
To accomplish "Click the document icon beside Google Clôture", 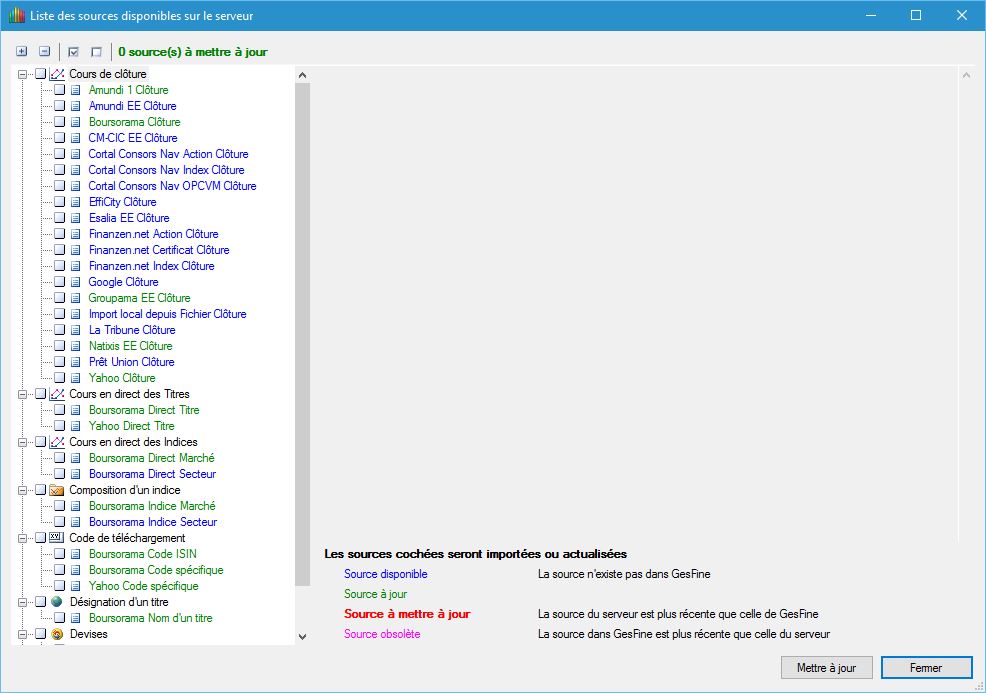I will point(76,282).
